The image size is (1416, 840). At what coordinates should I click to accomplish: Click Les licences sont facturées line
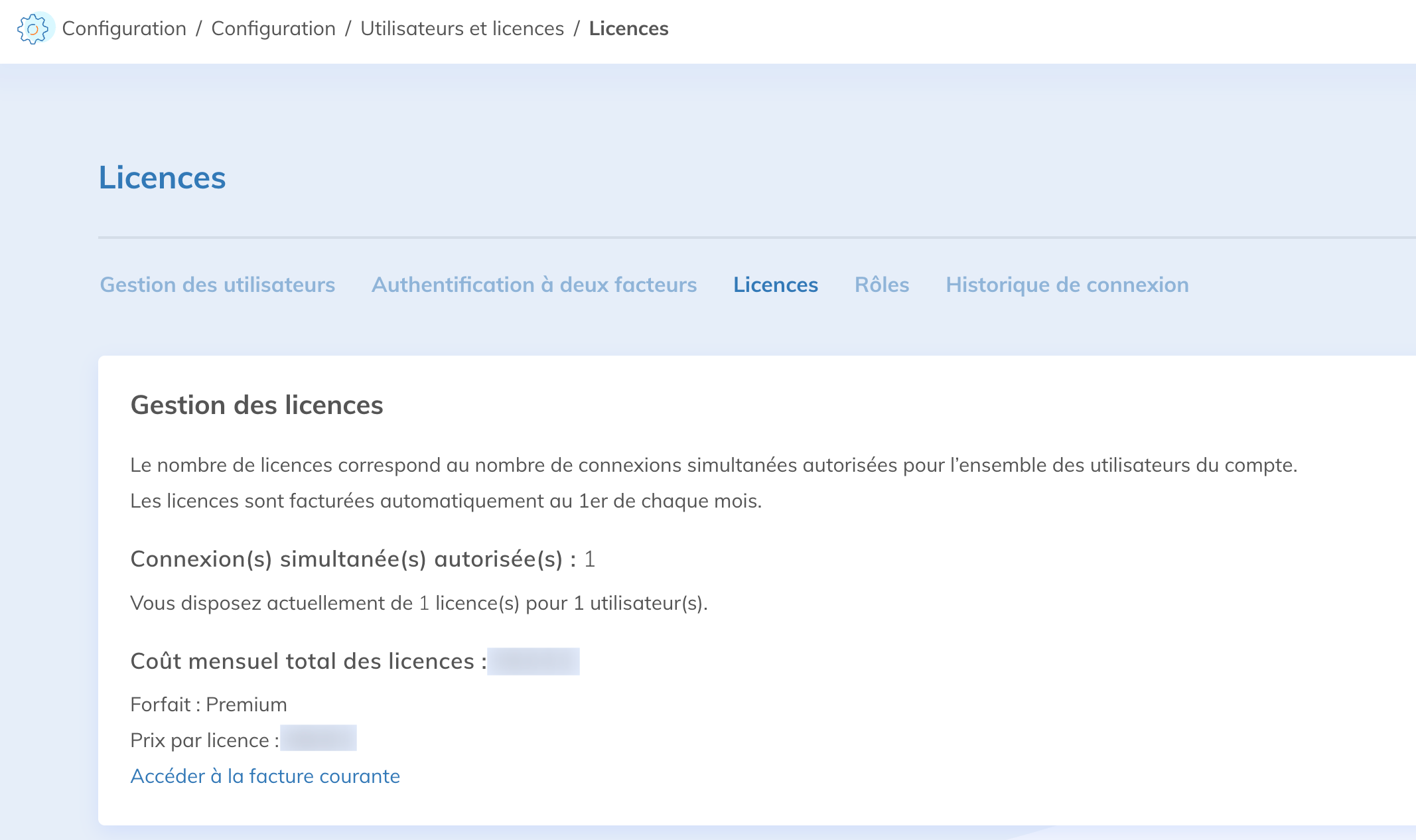[445, 501]
